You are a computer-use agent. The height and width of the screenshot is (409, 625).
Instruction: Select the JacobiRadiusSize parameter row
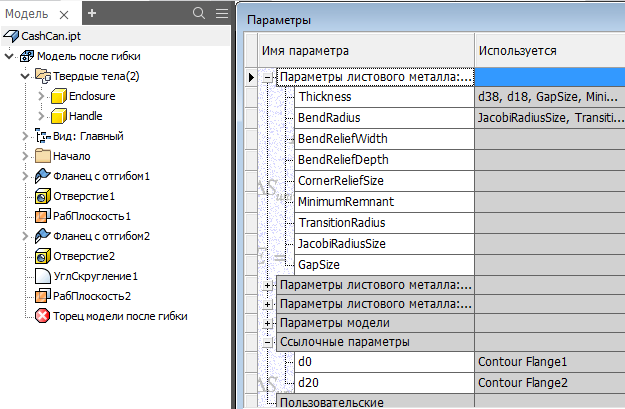point(384,244)
